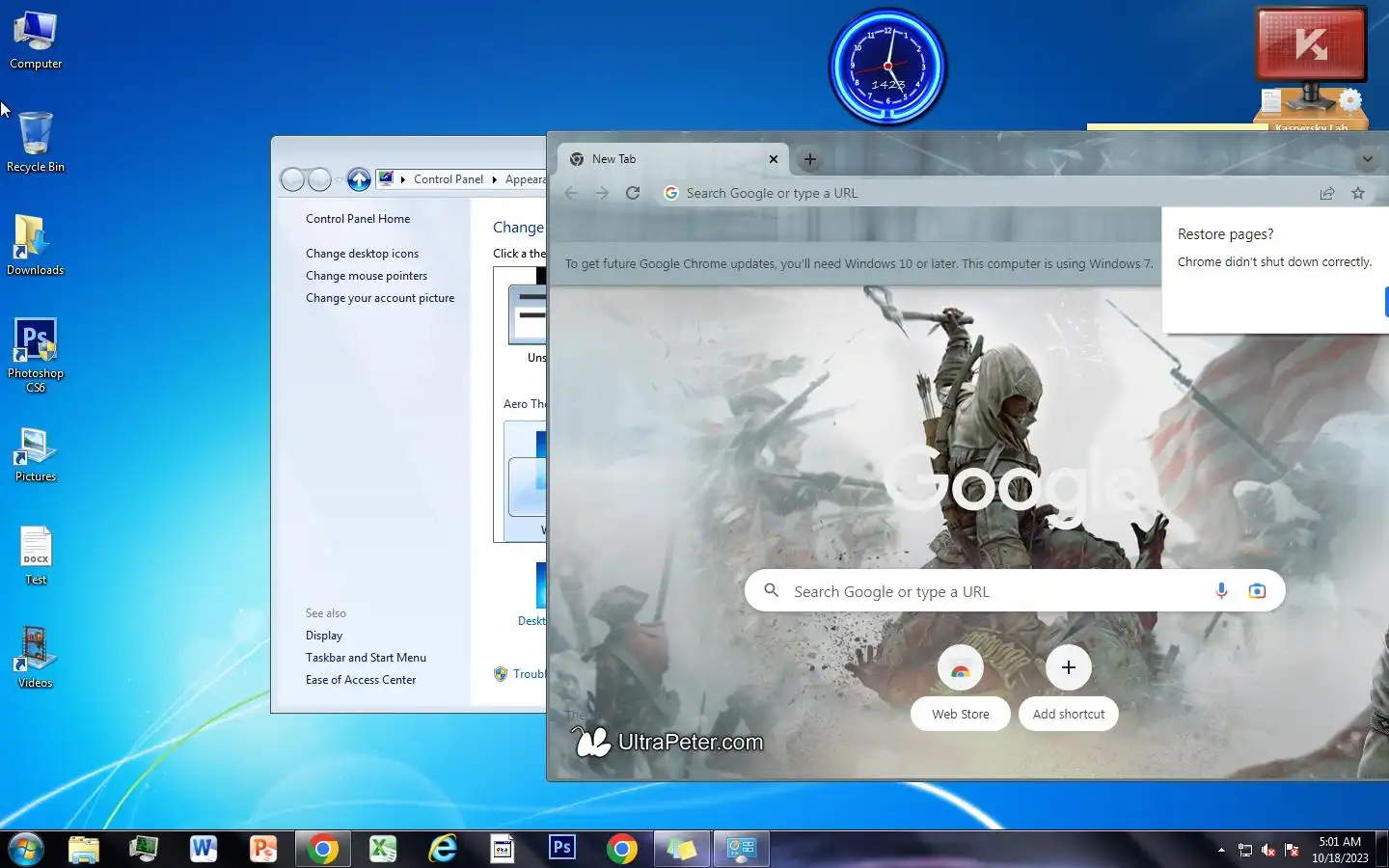Click Control Panel in the breadcrumb bar
This screenshot has width=1389, height=868.
[x=448, y=179]
